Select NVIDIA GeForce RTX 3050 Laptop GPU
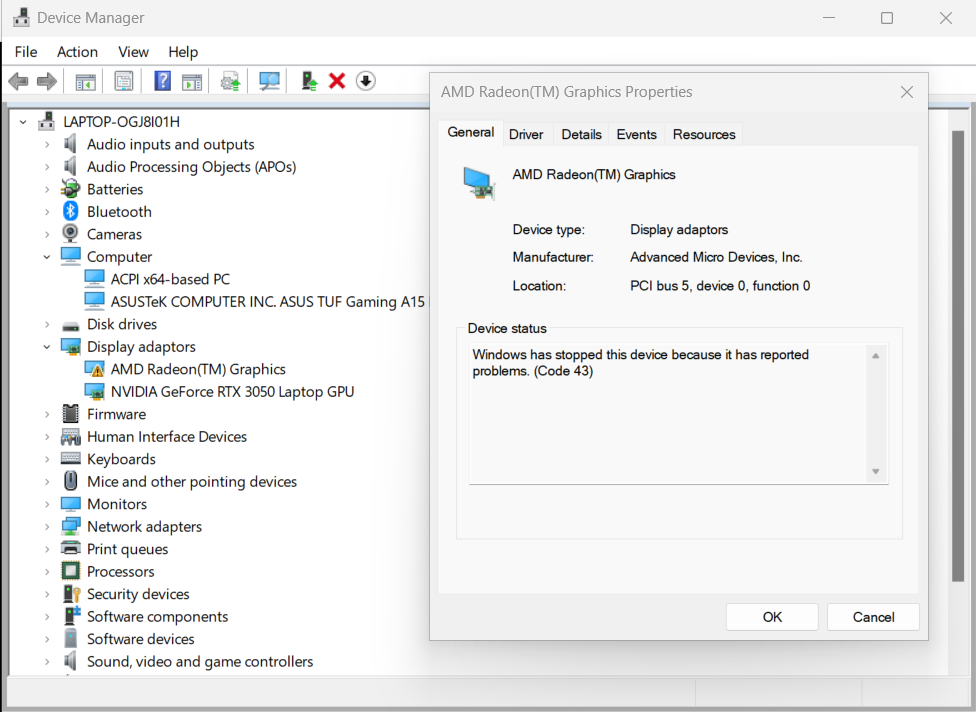The height and width of the screenshot is (712, 976). [232, 391]
